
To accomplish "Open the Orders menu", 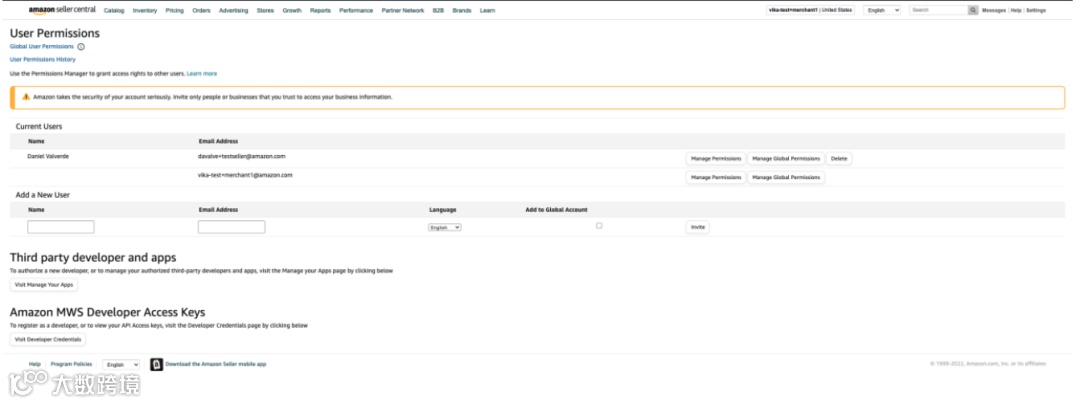I will [x=201, y=11].
